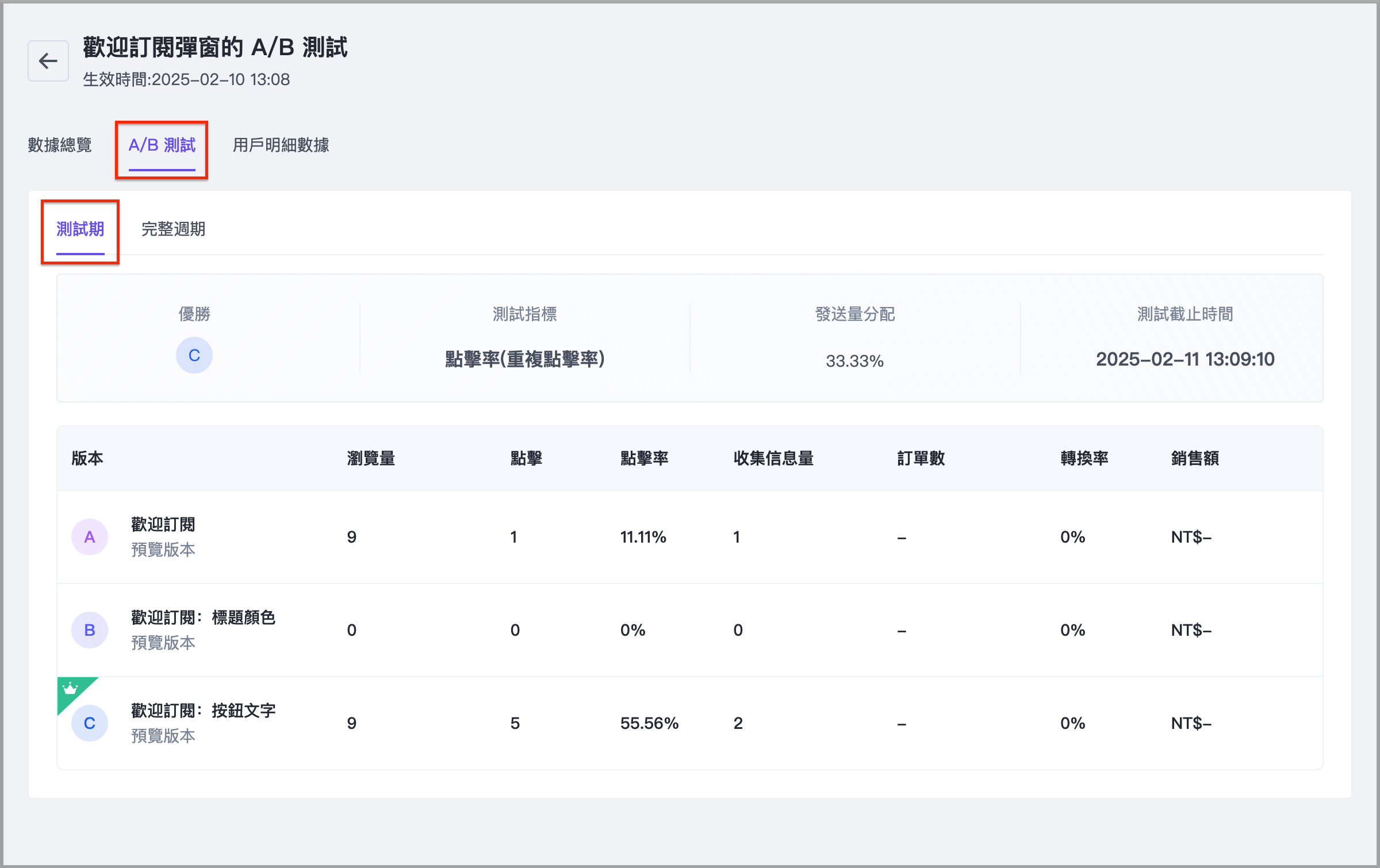Click 歡迎訂閱：標題顏色 version name
This screenshot has width=1380, height=868.
(x=204, y=618)
